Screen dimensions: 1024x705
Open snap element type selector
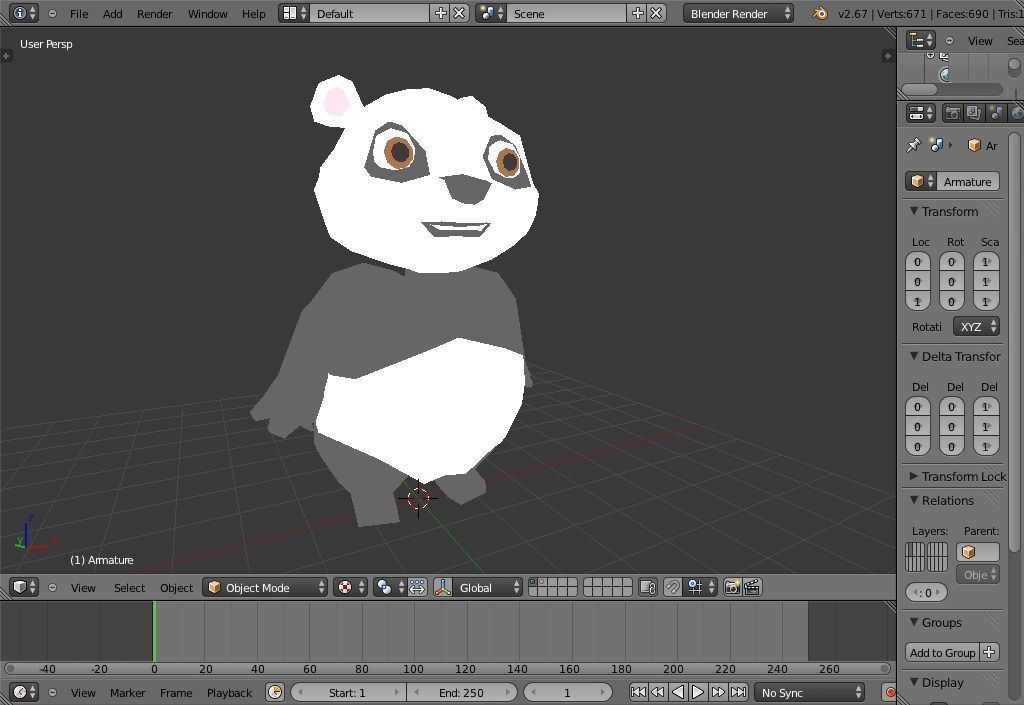(700, 588)
